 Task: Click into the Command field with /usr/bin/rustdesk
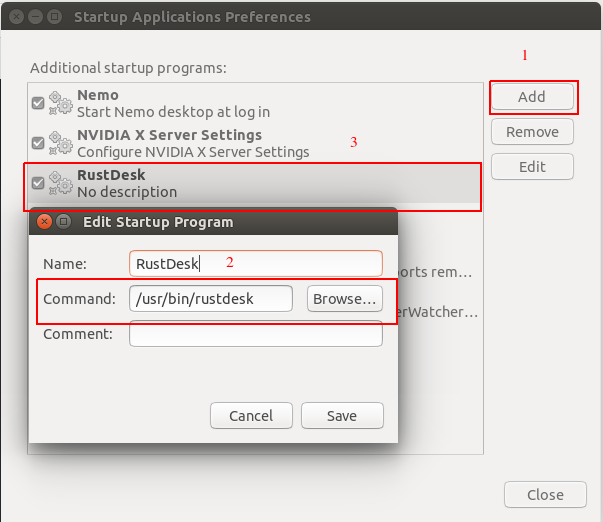click(x=211, y=299)
